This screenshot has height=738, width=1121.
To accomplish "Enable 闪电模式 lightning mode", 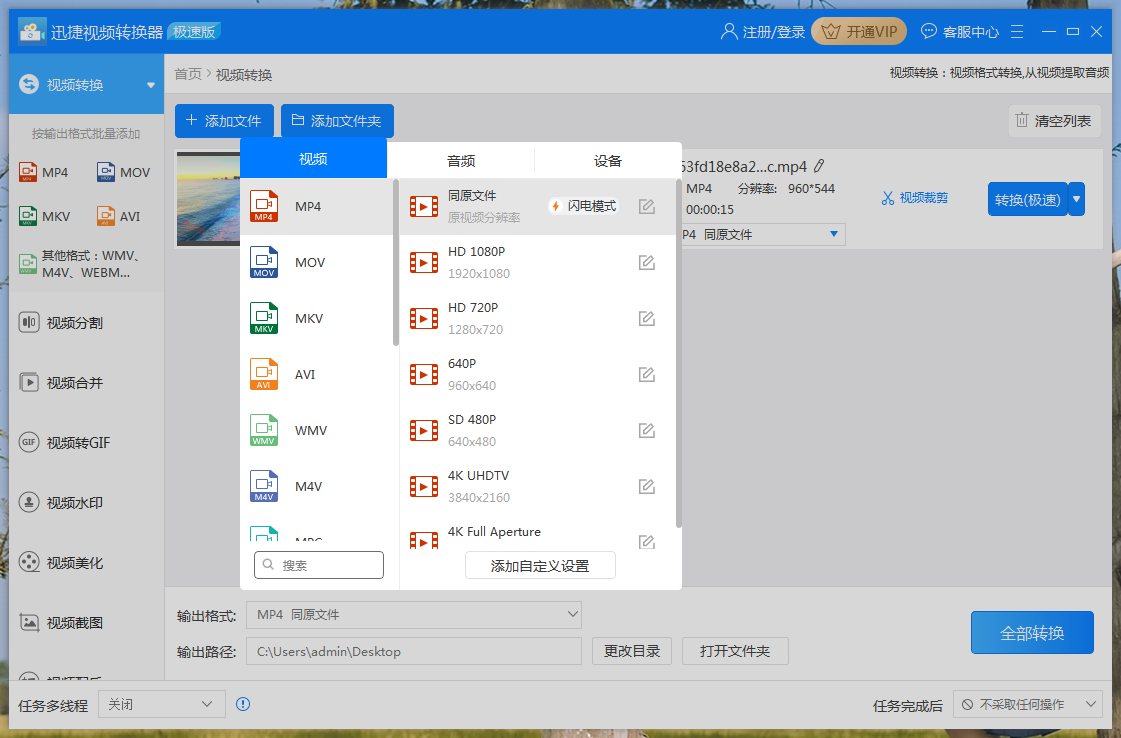I will coord(583,204).
